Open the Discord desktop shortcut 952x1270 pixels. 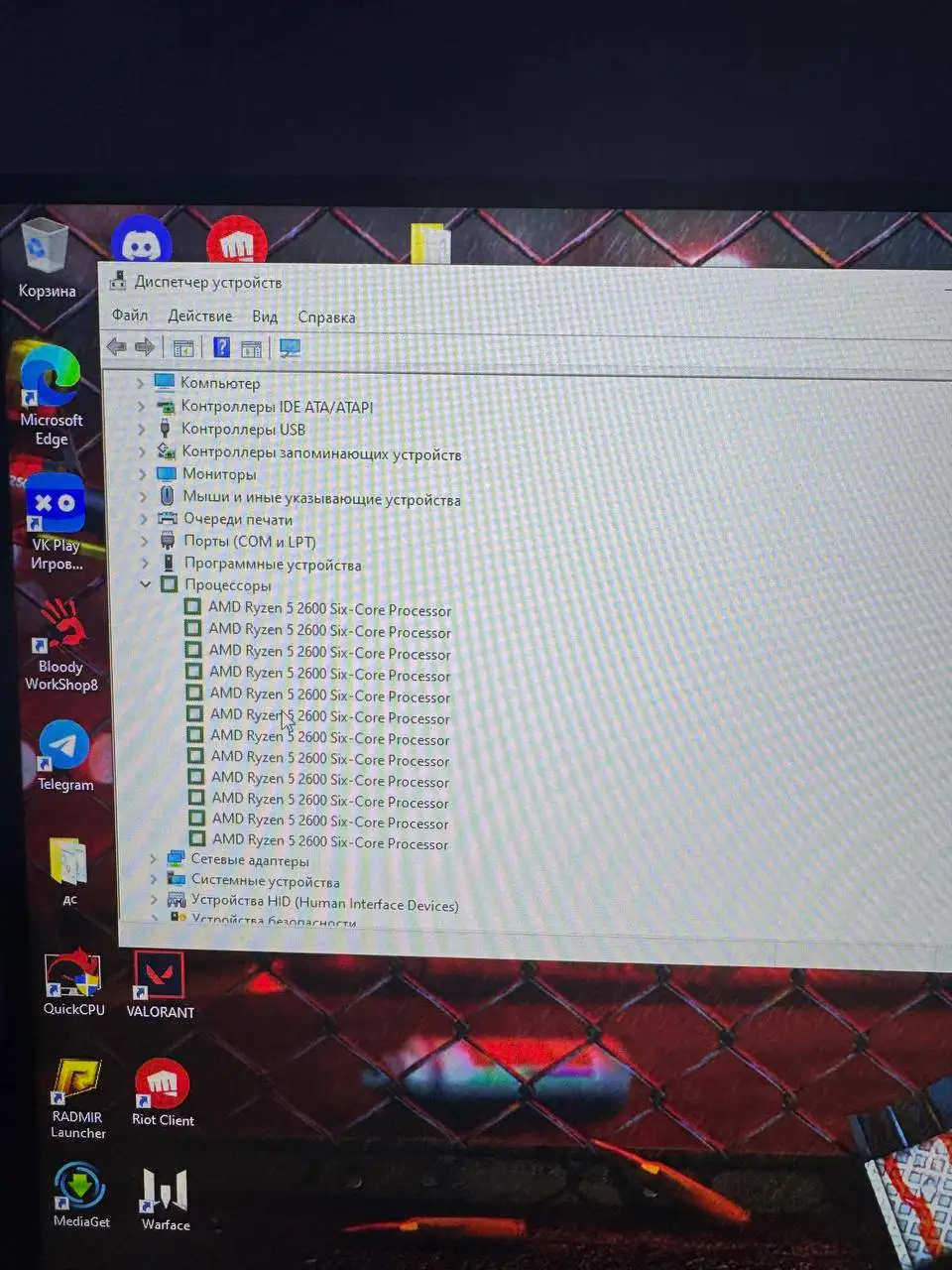point(142,242)
